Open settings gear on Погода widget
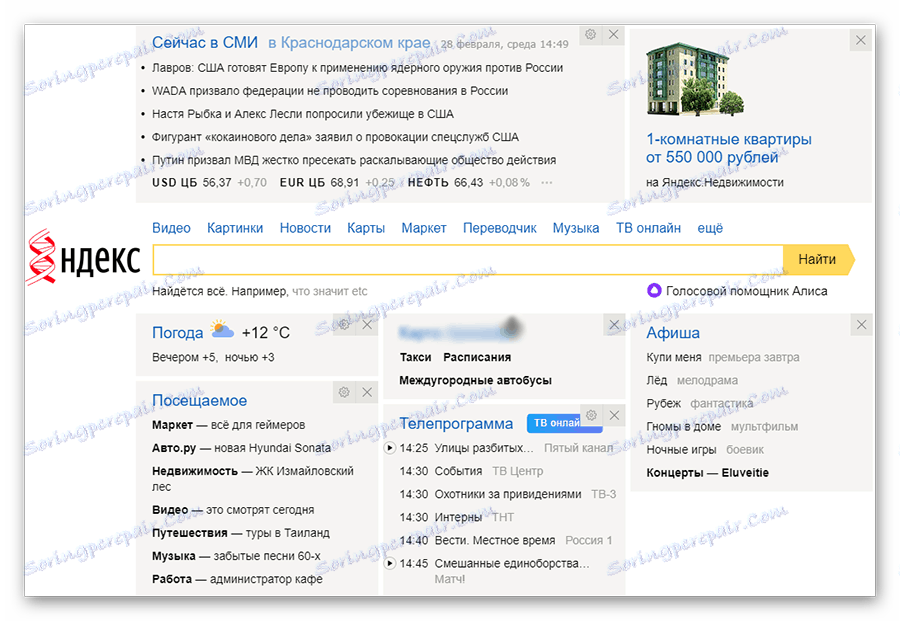The height and width of the screenshot is (621, 900). pyautogui.click(x=343, y=324)
